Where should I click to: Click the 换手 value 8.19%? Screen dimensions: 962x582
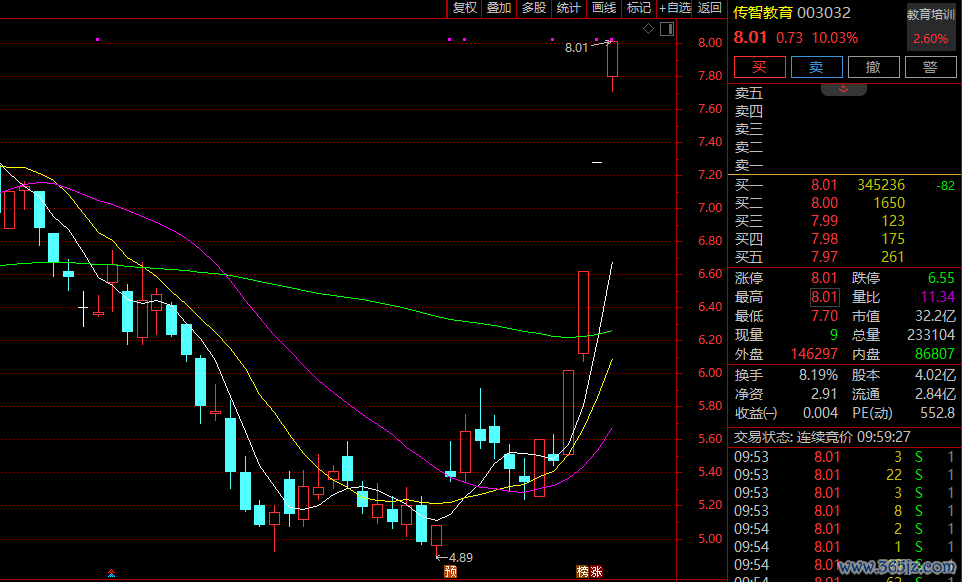coord(818,375)
